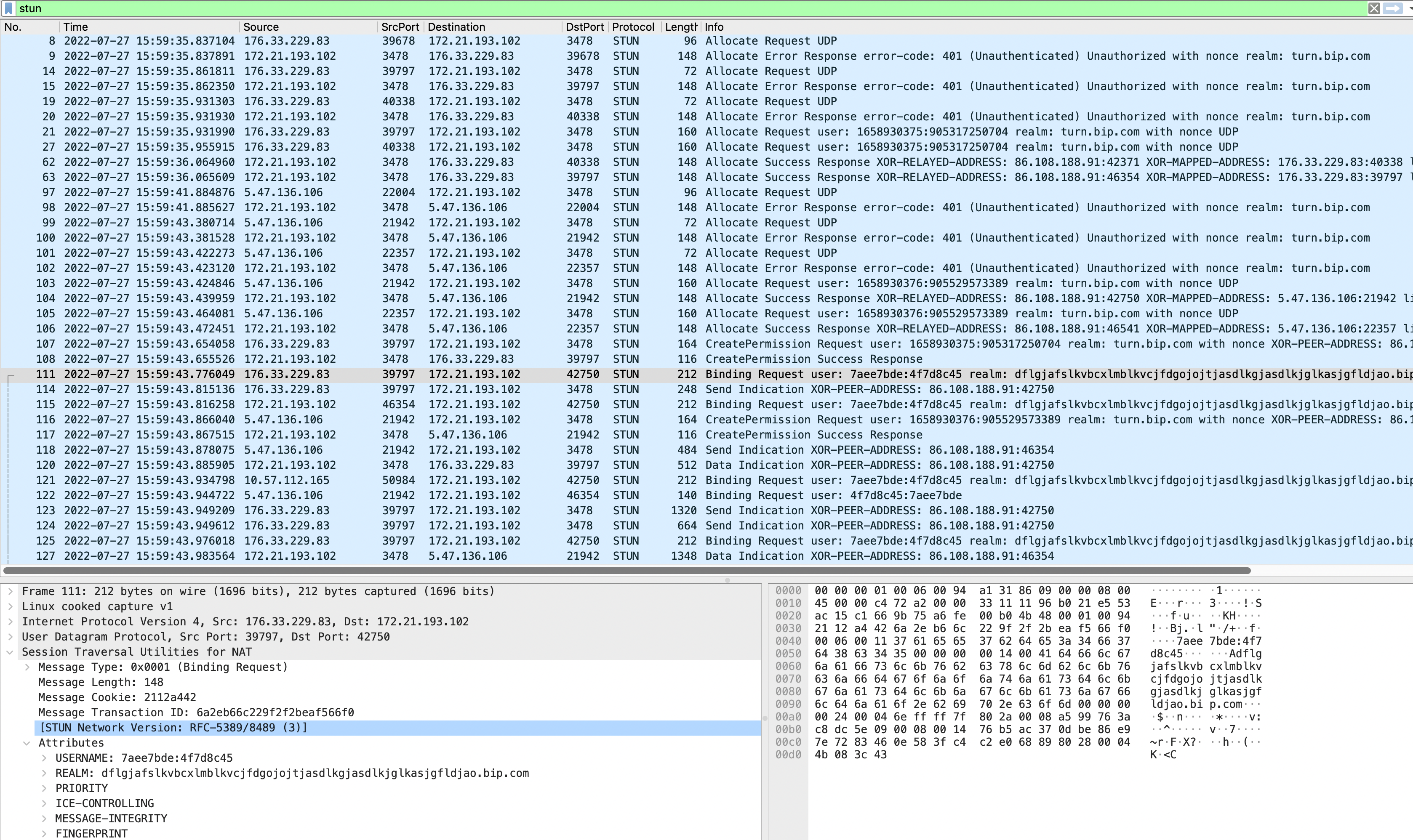The width and height of the screenshot is (1413, 840).
Task: Expand Internet Protocol Version 4 node
Action: click(x=10, y=621)
